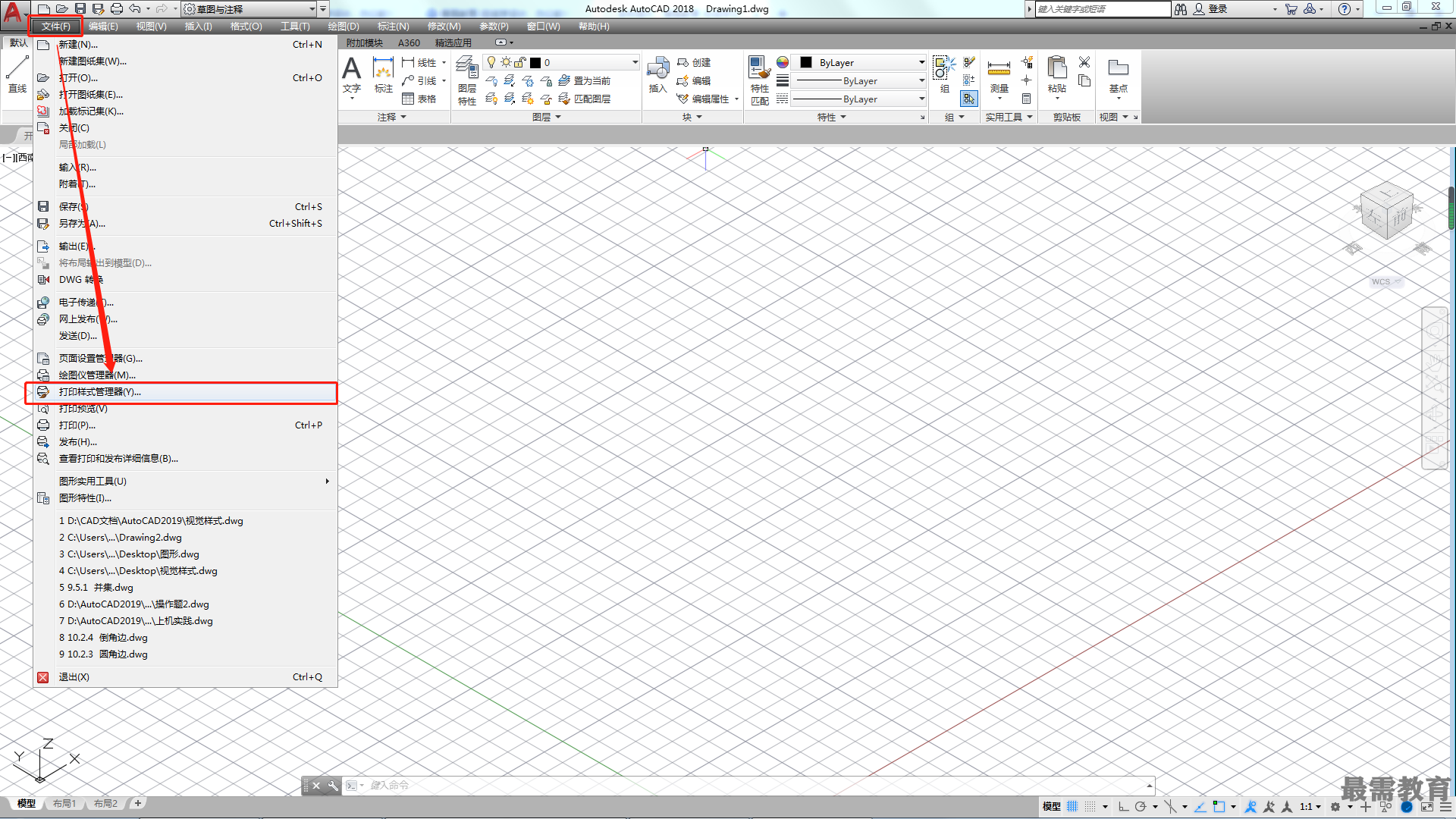Toggle snap mode dotted grid in status bar
Image resolution: width=1456 pixels, height=819 pixels.
1090,807
